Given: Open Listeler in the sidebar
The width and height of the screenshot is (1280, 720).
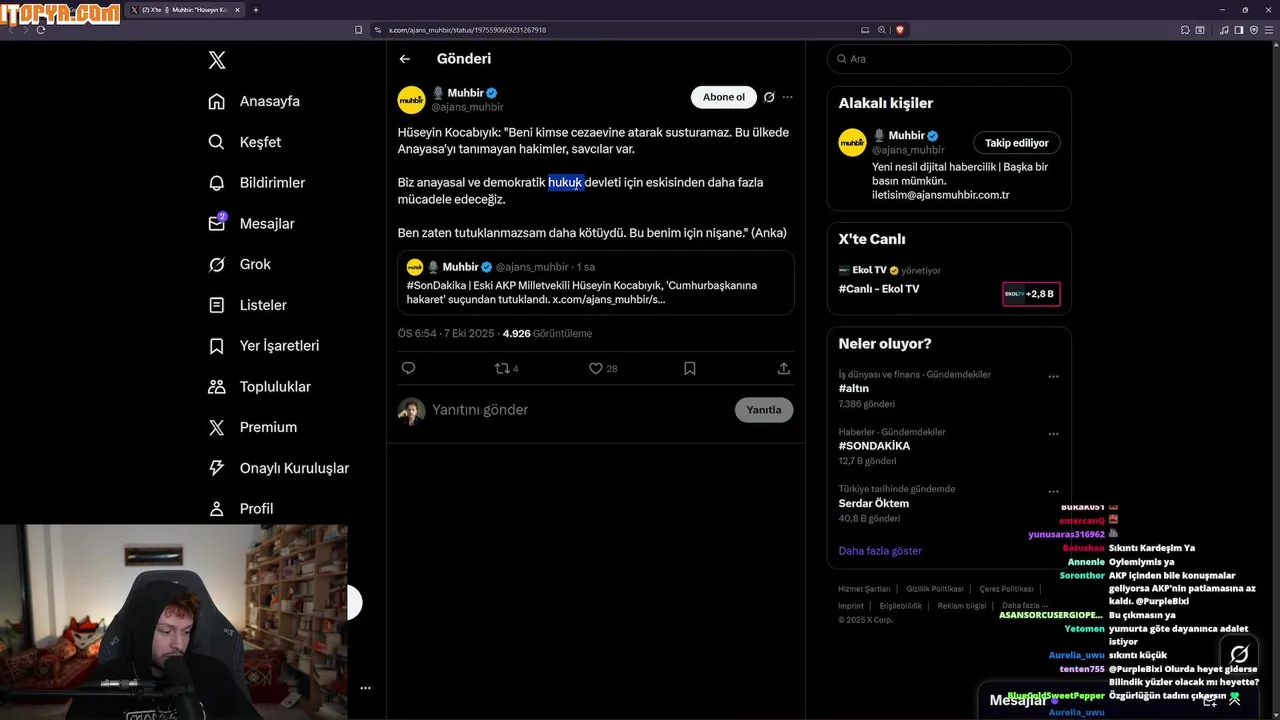Looking at the screenshot, I should click(247, 305).
